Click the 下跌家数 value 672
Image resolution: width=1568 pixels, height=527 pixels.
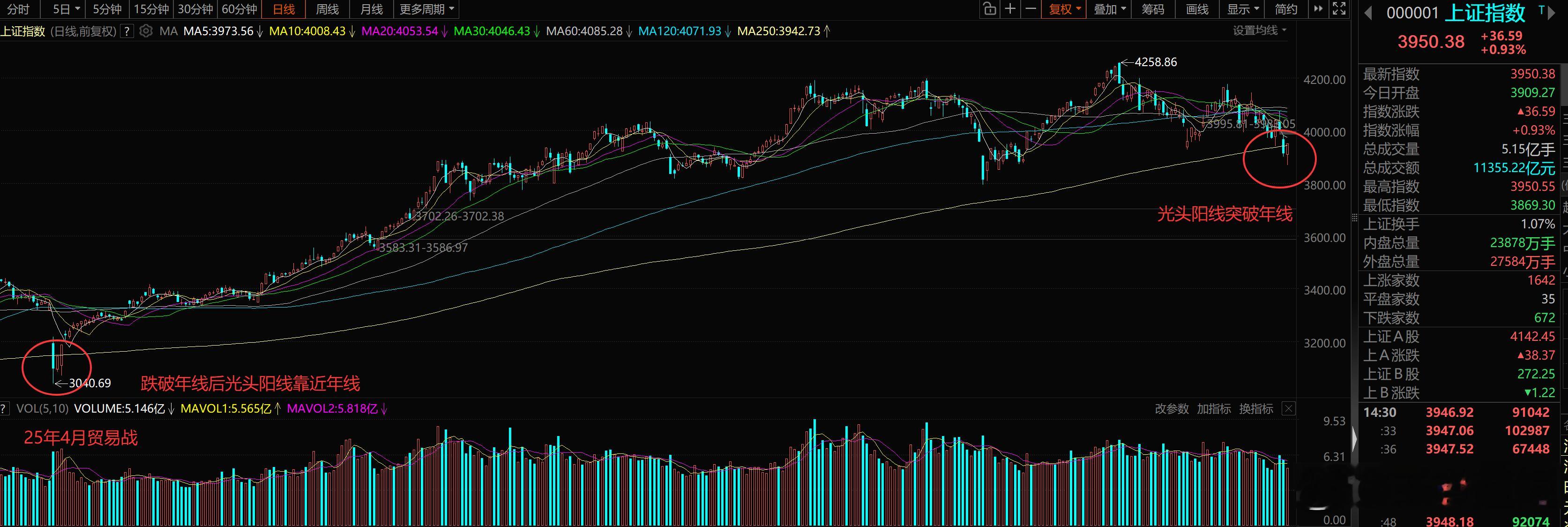pyautogui.click(x=1544, y=317)
